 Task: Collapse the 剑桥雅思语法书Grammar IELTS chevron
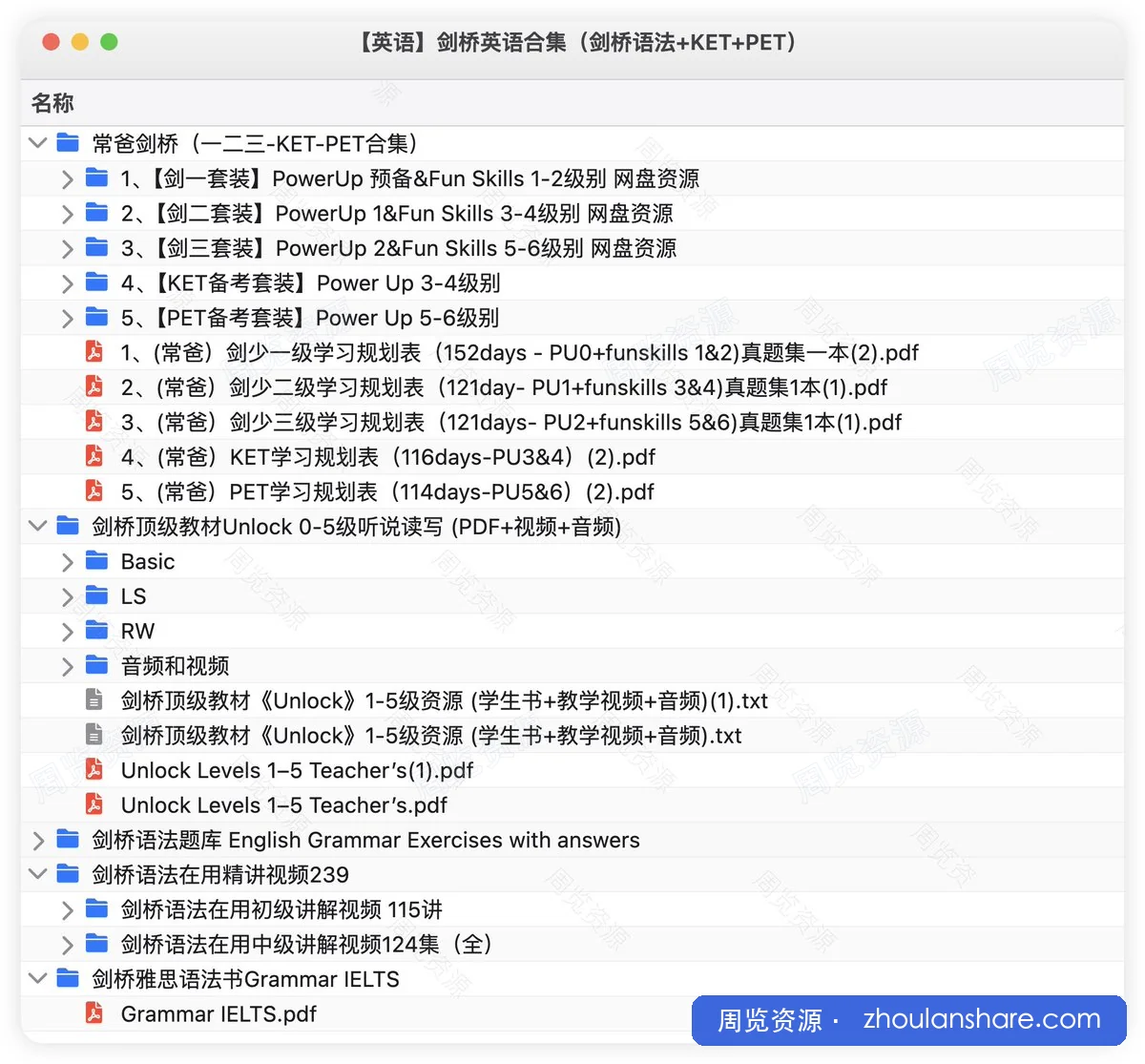pos(38,978)
